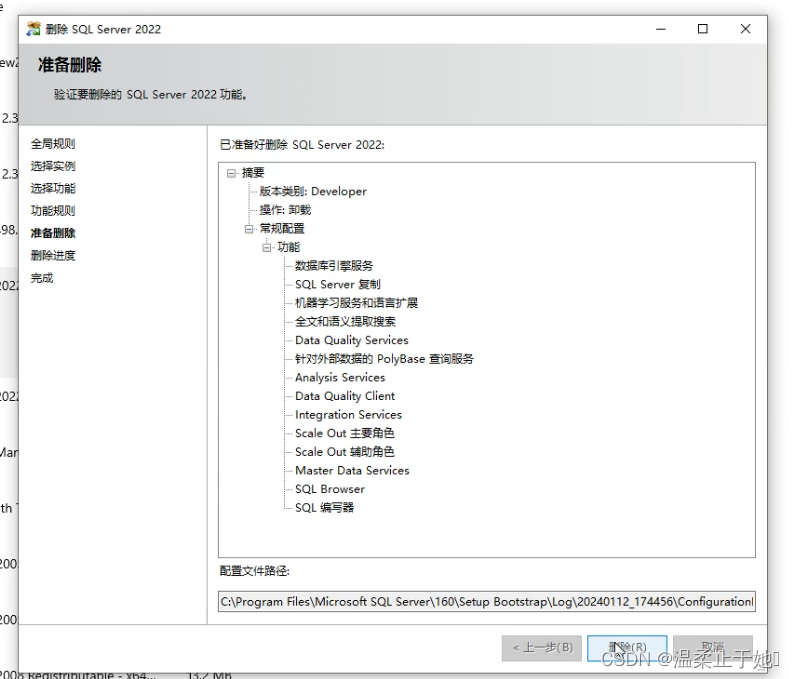Select the 版本类别: Developer tree row
The image size is (794, 679).
click(x=313, y=191)
